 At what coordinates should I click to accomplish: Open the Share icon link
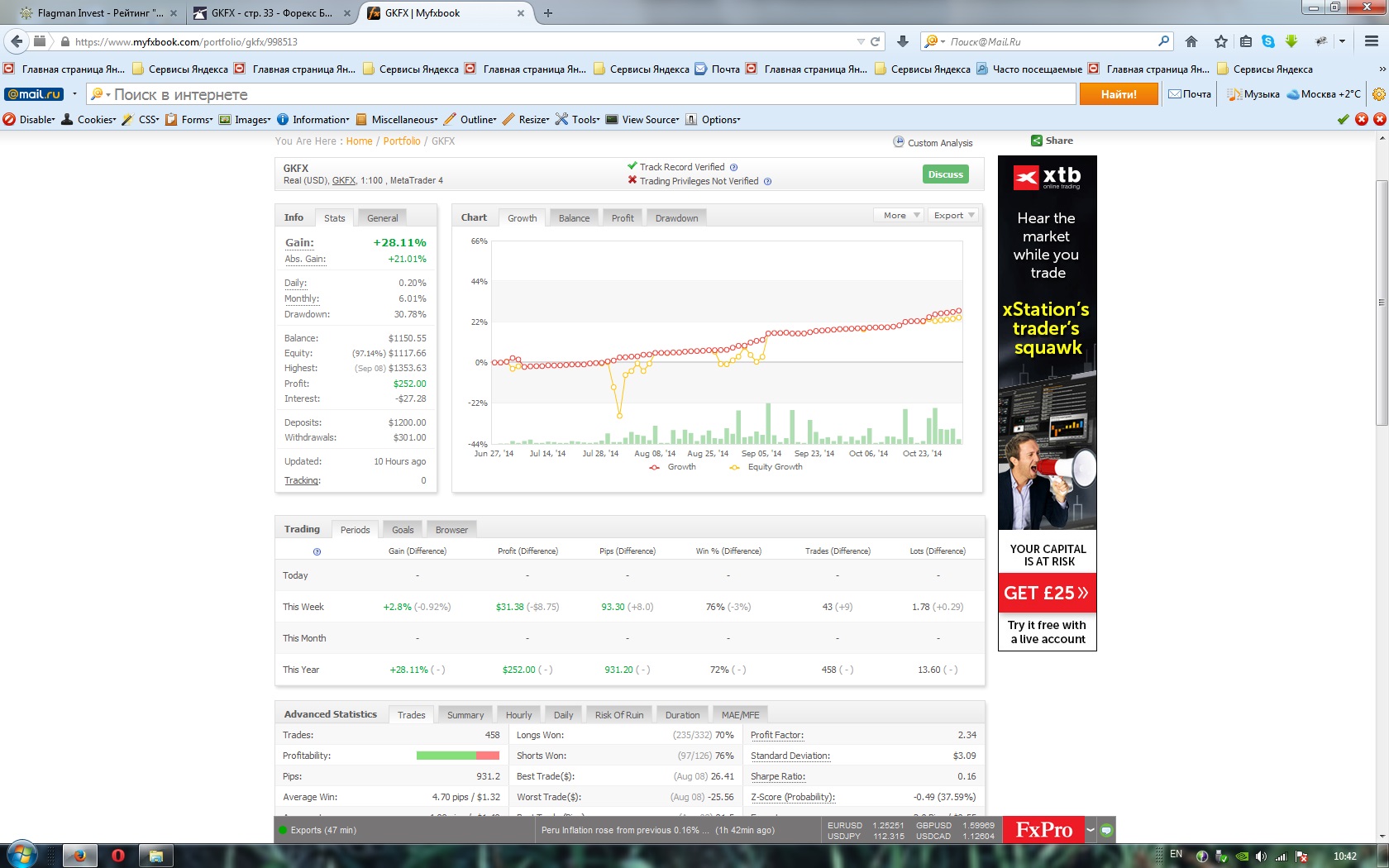[1037, 141]
